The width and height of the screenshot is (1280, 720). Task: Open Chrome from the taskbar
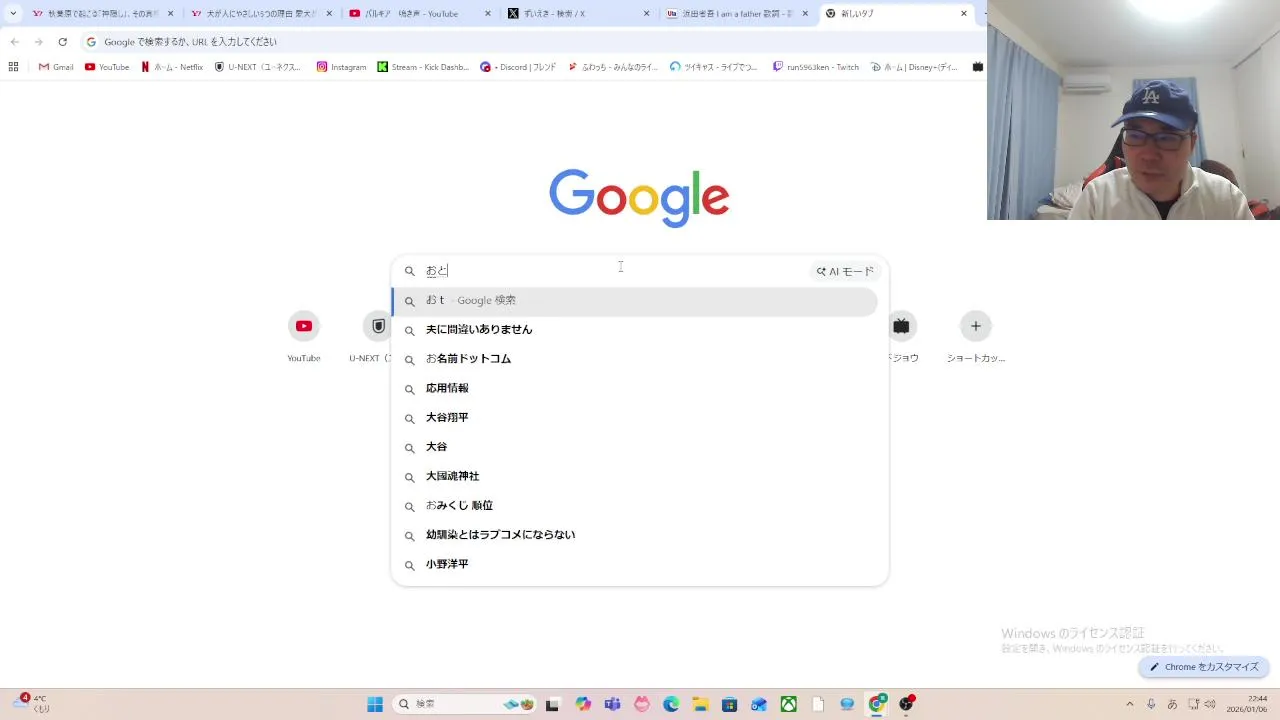point(877,704)
